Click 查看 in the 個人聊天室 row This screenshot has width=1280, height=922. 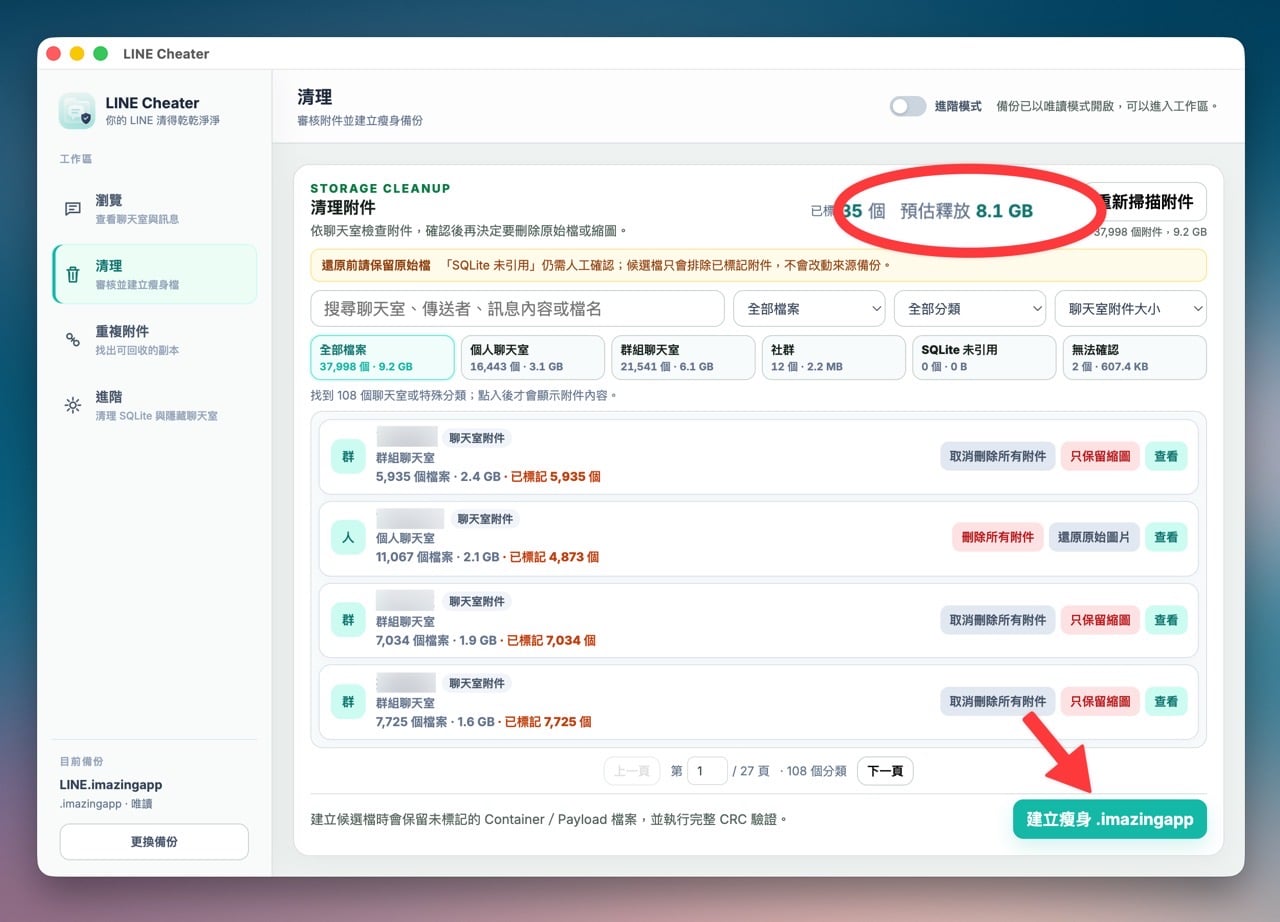1166,537
